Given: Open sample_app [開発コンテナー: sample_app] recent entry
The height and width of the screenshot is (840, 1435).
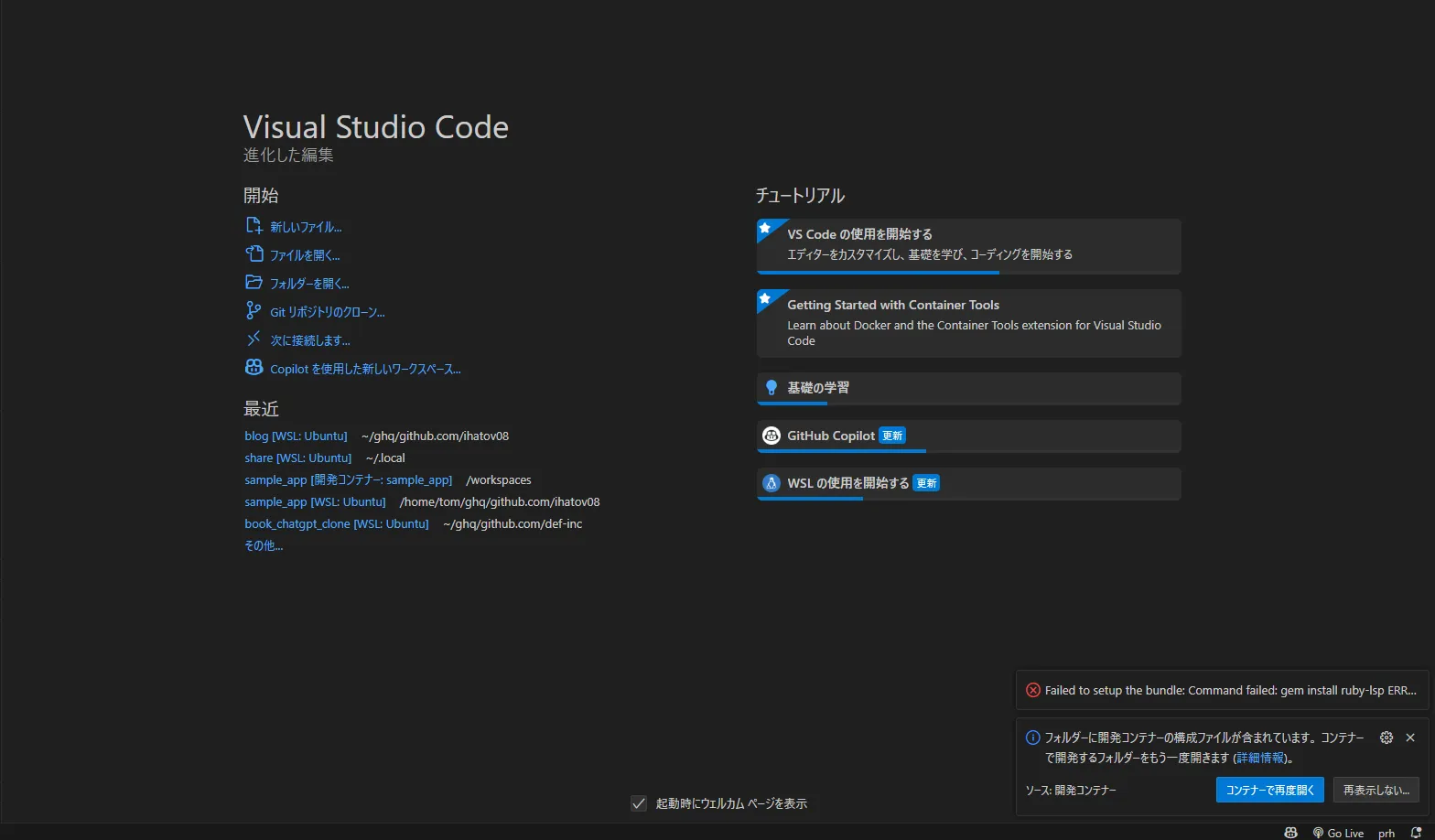Looking at the screenshot, I should click(348, 479).
